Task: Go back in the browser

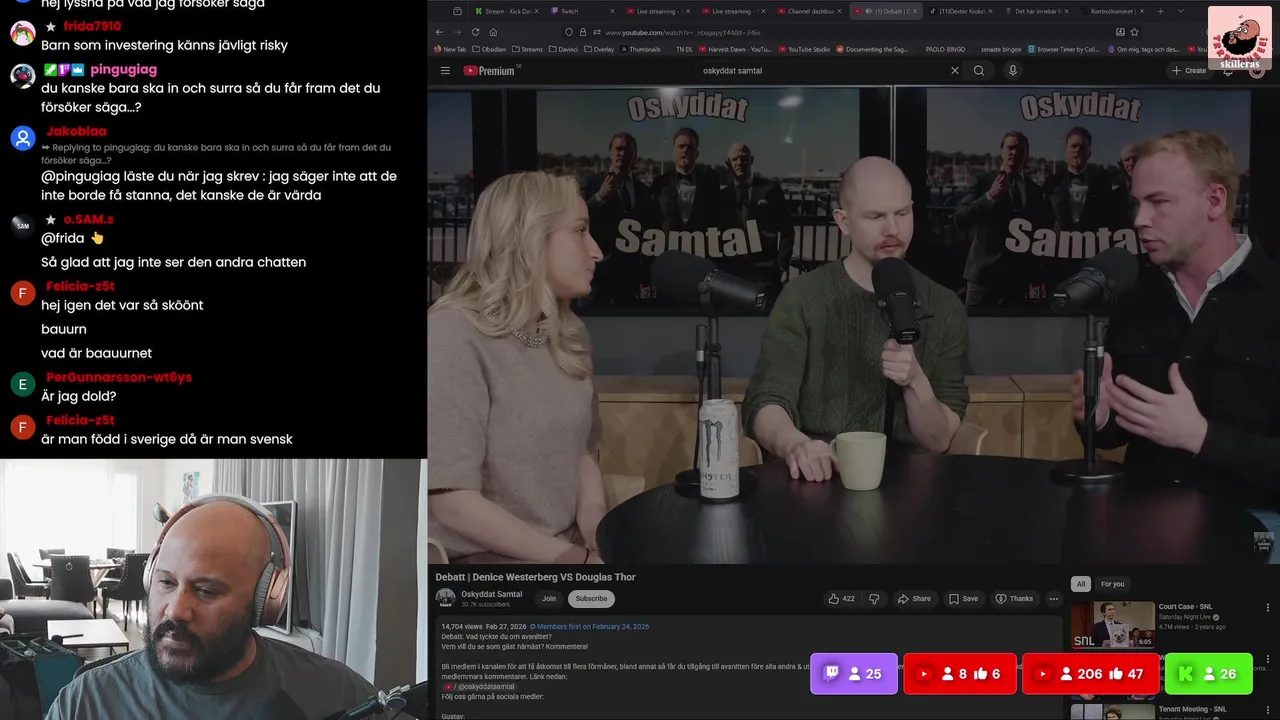Action: click(x=439, y=32)
